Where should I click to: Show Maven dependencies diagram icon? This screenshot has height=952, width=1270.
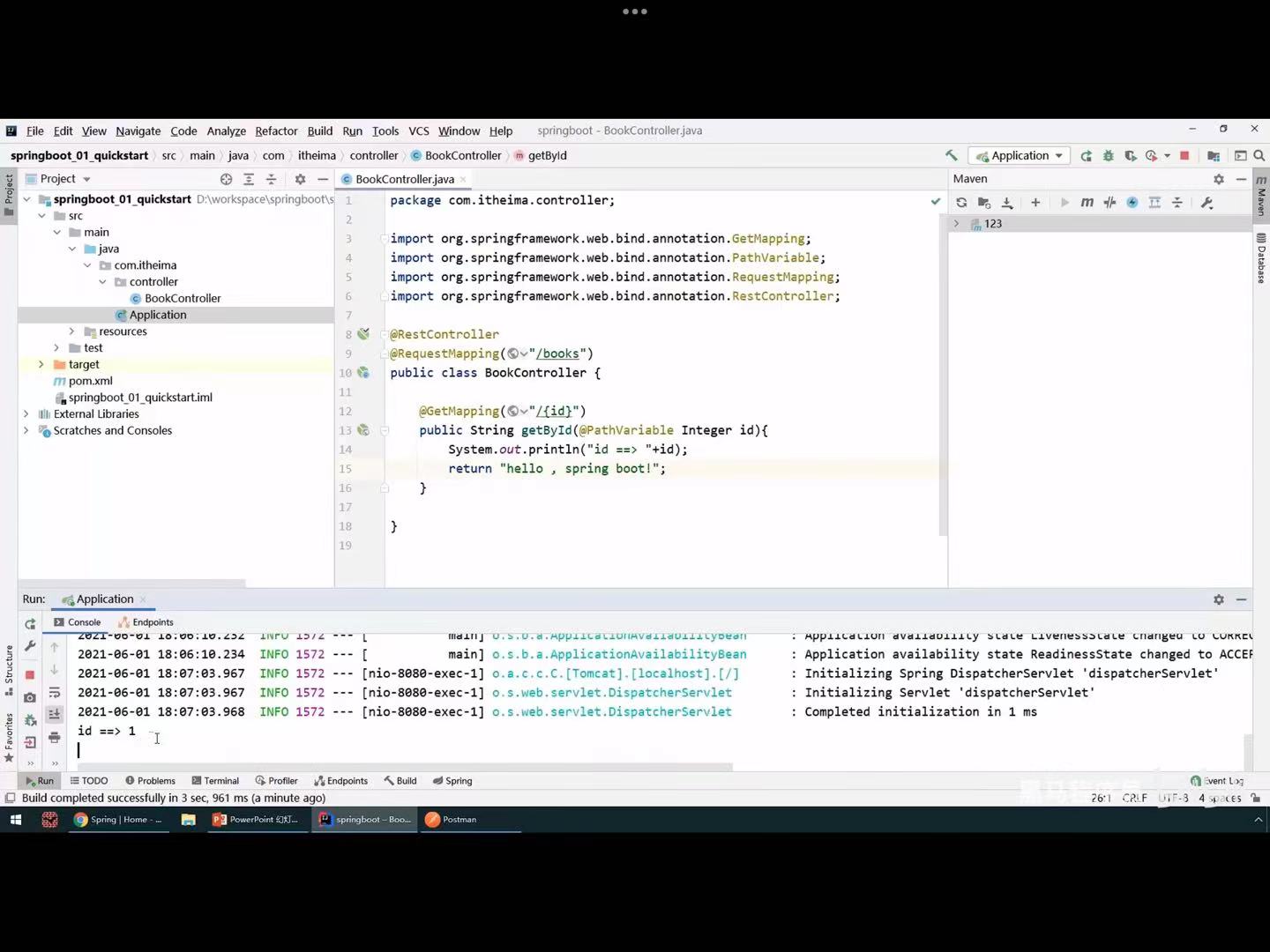(x=1154, y=202)
